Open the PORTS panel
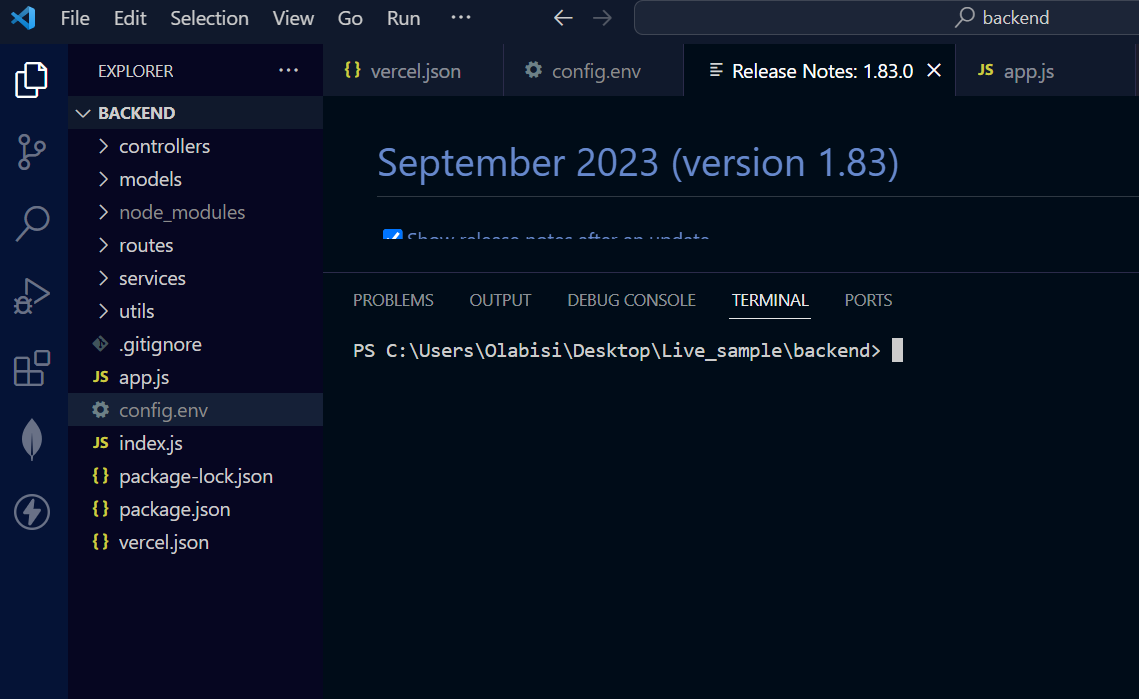 point(868,300)
